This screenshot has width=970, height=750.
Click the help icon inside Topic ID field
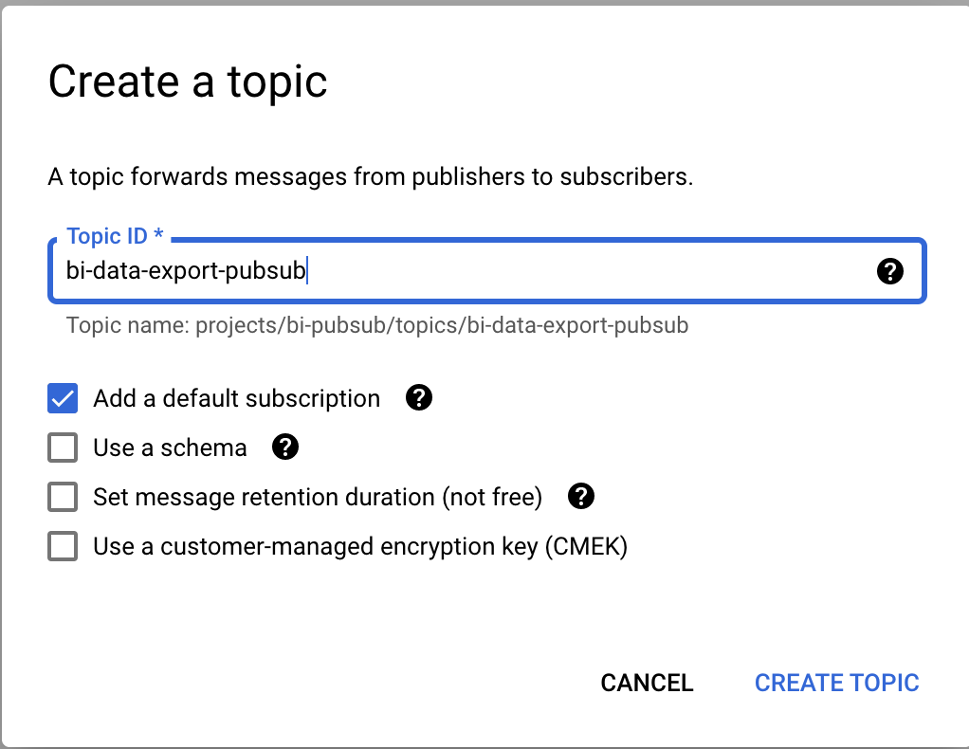tap(890, 271)
